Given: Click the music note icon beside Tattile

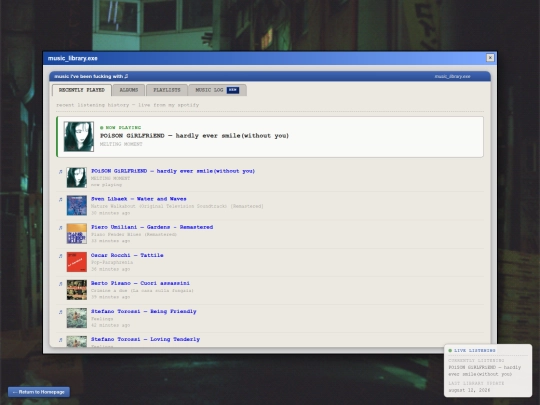Looking at the screenshot, I should point(60,256).
